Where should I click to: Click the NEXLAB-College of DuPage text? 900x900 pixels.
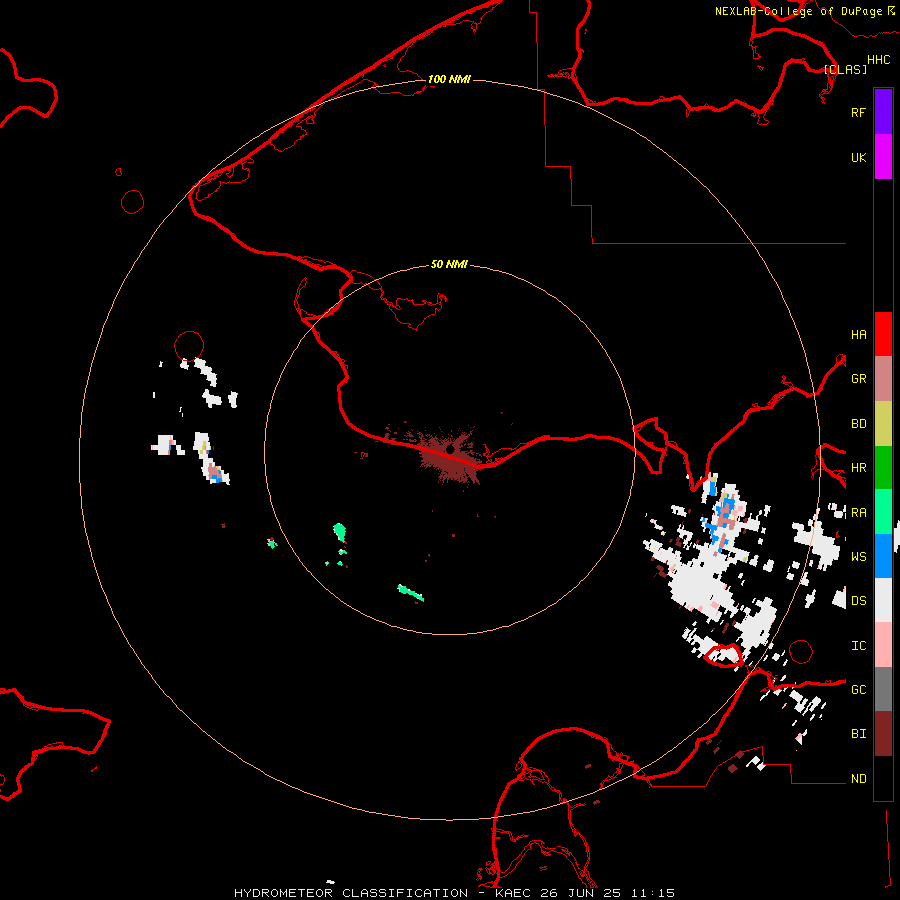[x=798, y=11]
